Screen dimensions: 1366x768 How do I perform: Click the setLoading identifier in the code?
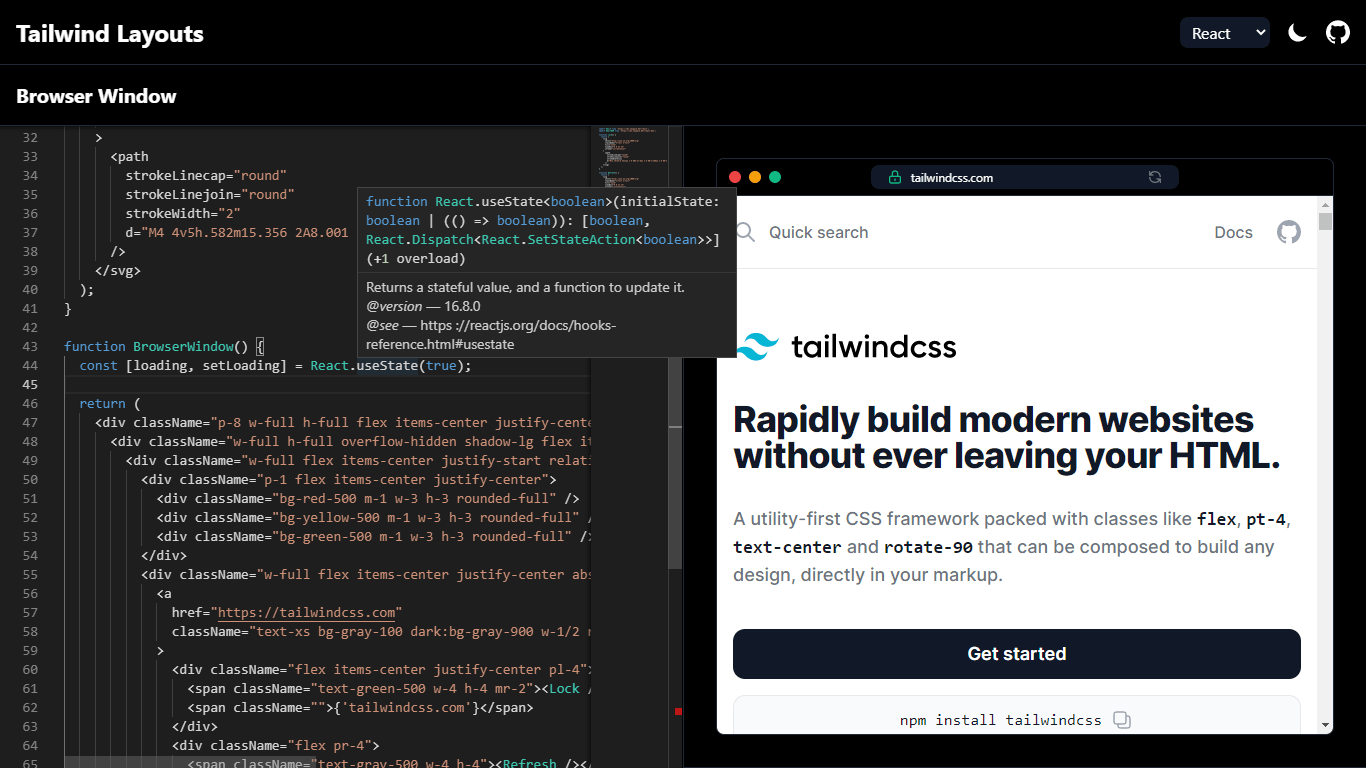[241, 365]
